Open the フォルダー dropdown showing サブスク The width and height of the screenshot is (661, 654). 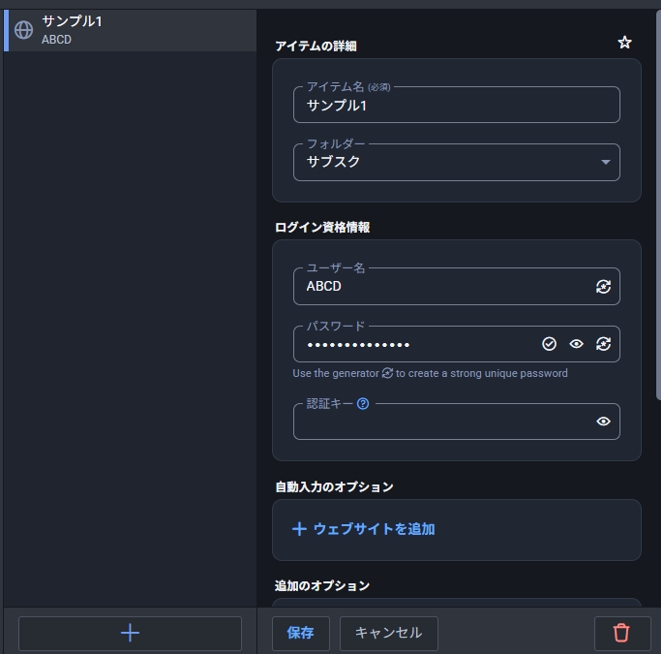pyautogui.click(x=456, y=162)
